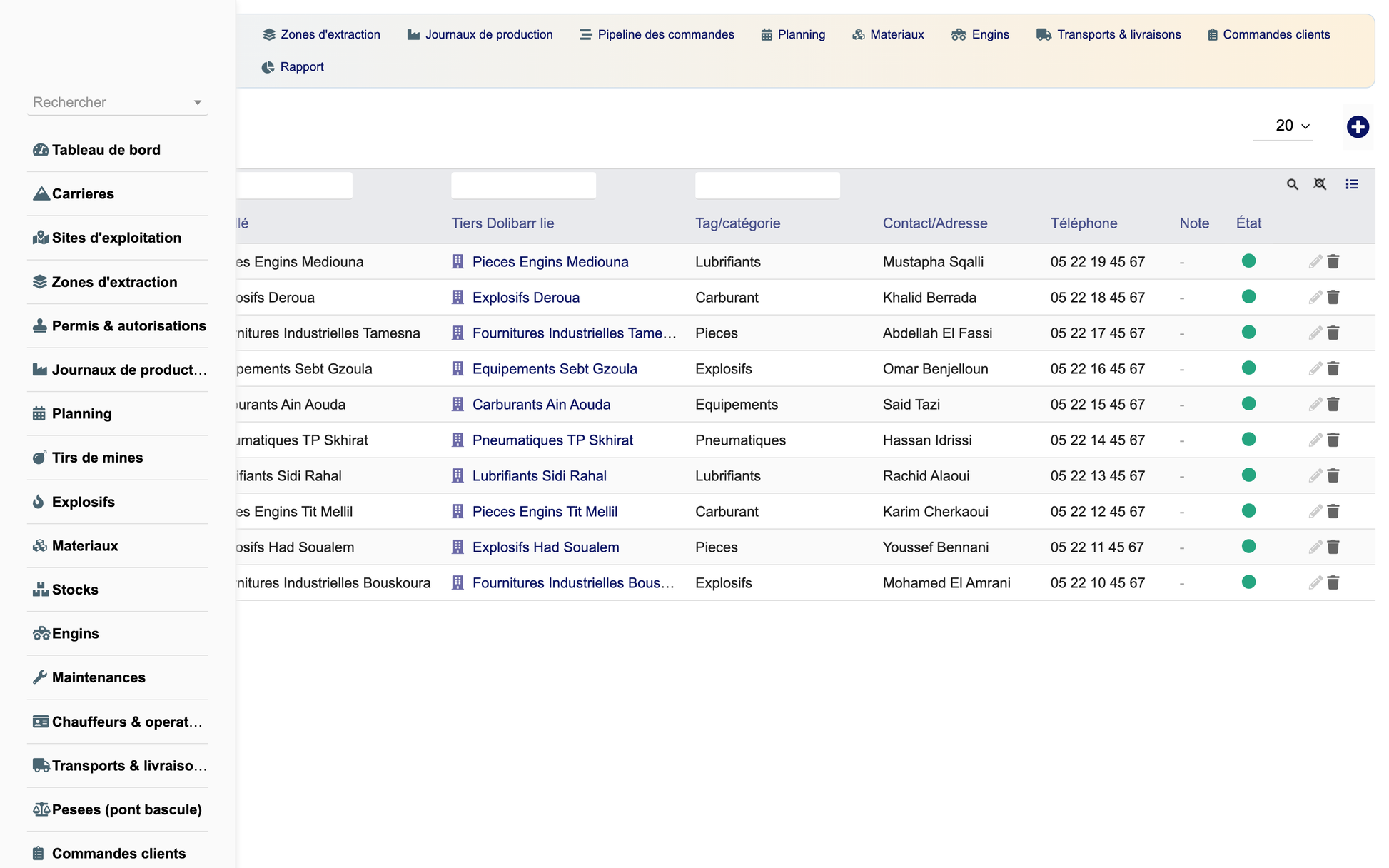This screenshot has height=868, width=1389.
Task: Toggle green status dot for Explosifs Deroua
Action: (1248, 297)
